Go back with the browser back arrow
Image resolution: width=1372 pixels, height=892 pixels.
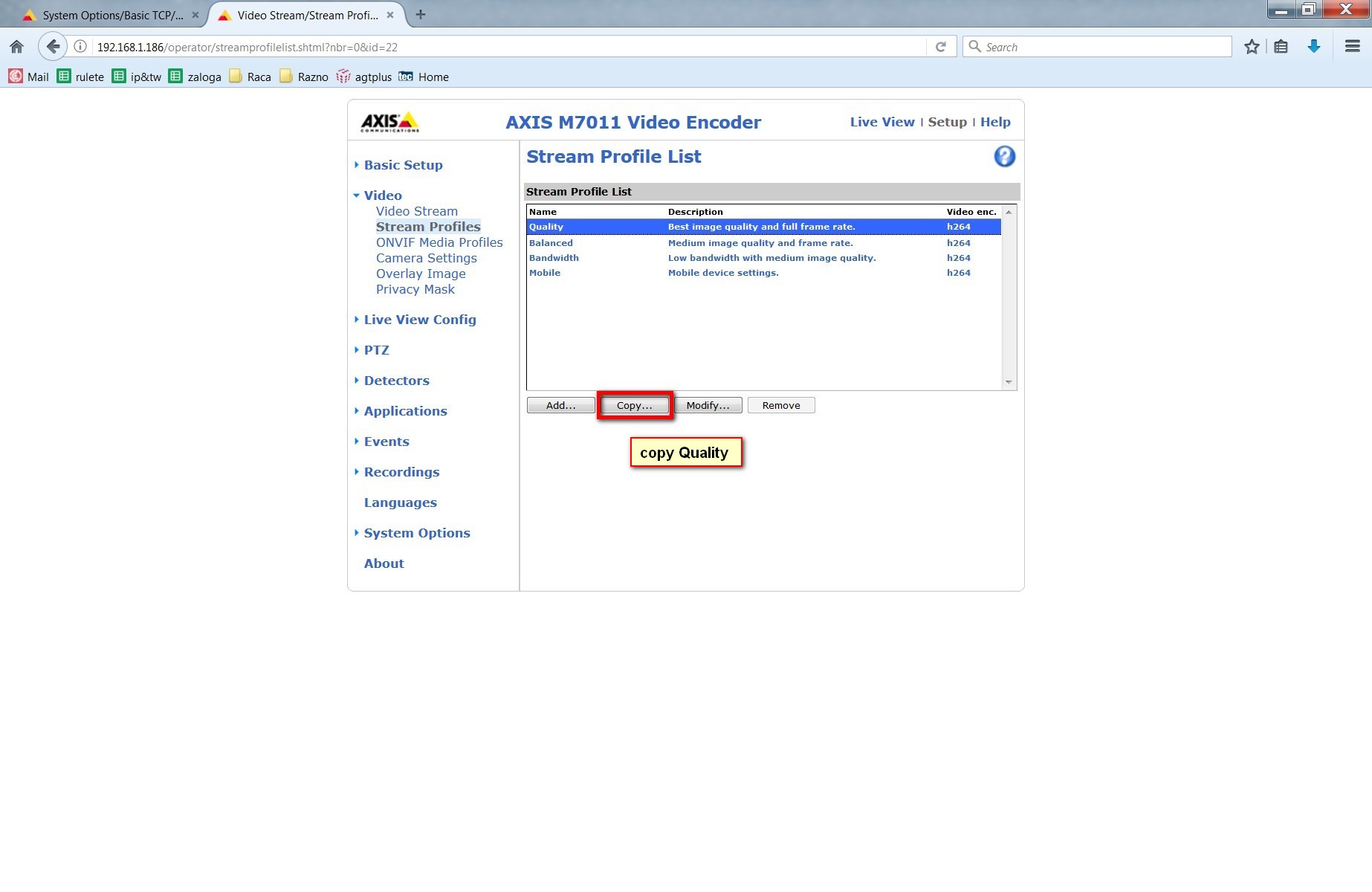52,47
